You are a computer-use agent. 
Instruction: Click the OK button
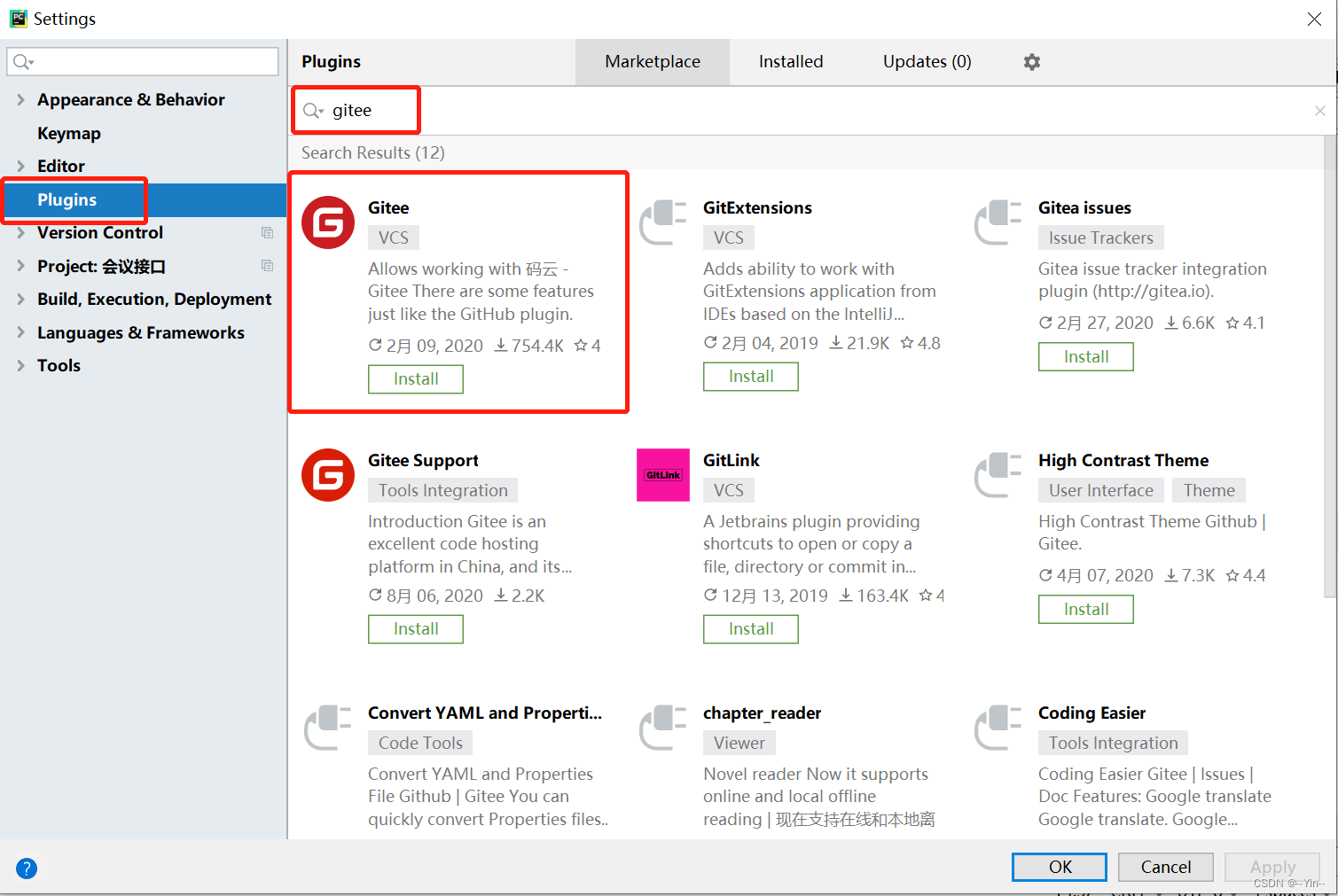(1060, 867)
